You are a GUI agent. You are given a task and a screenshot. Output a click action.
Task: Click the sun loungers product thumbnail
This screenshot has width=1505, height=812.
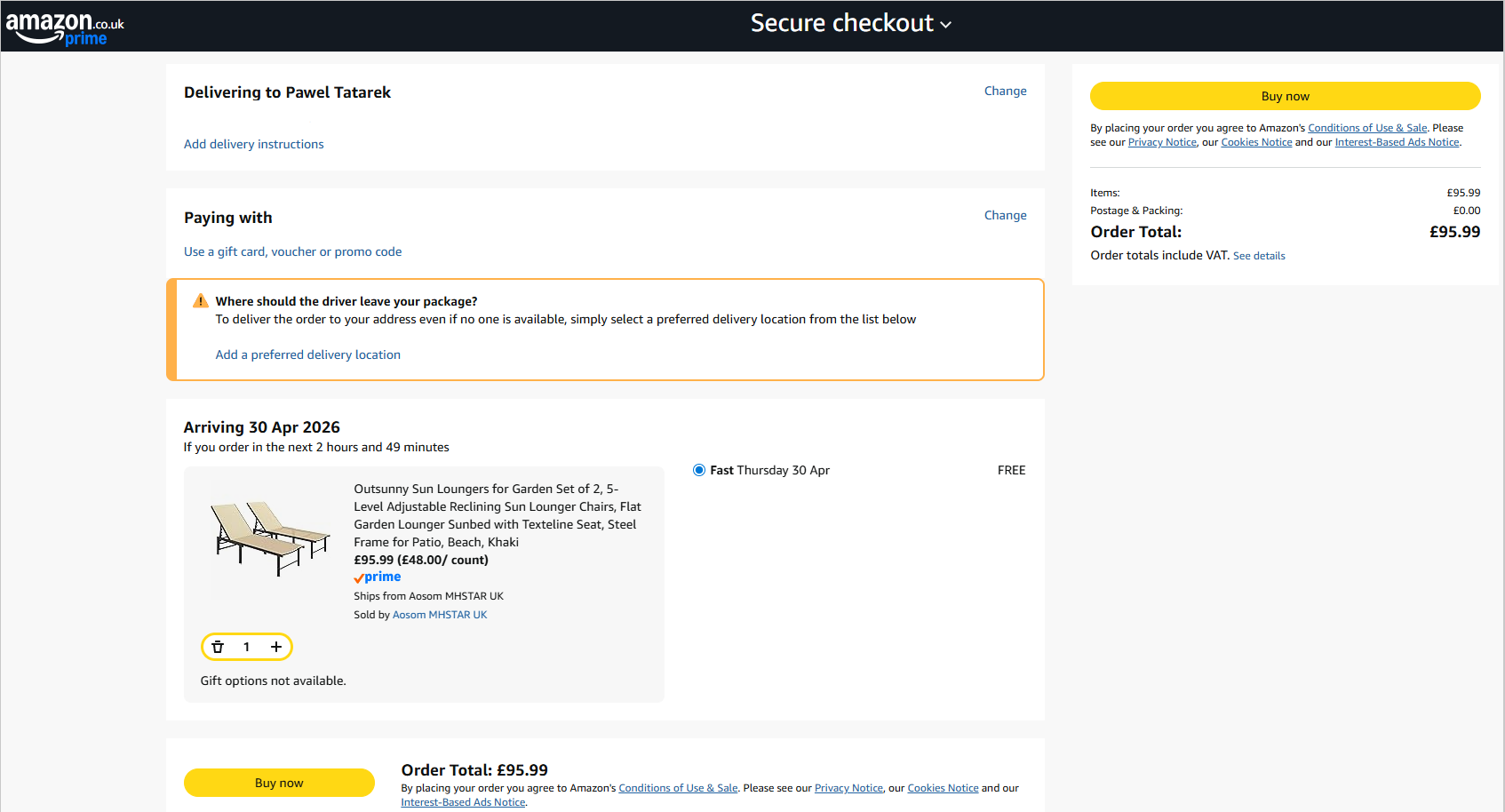(270, 539)
